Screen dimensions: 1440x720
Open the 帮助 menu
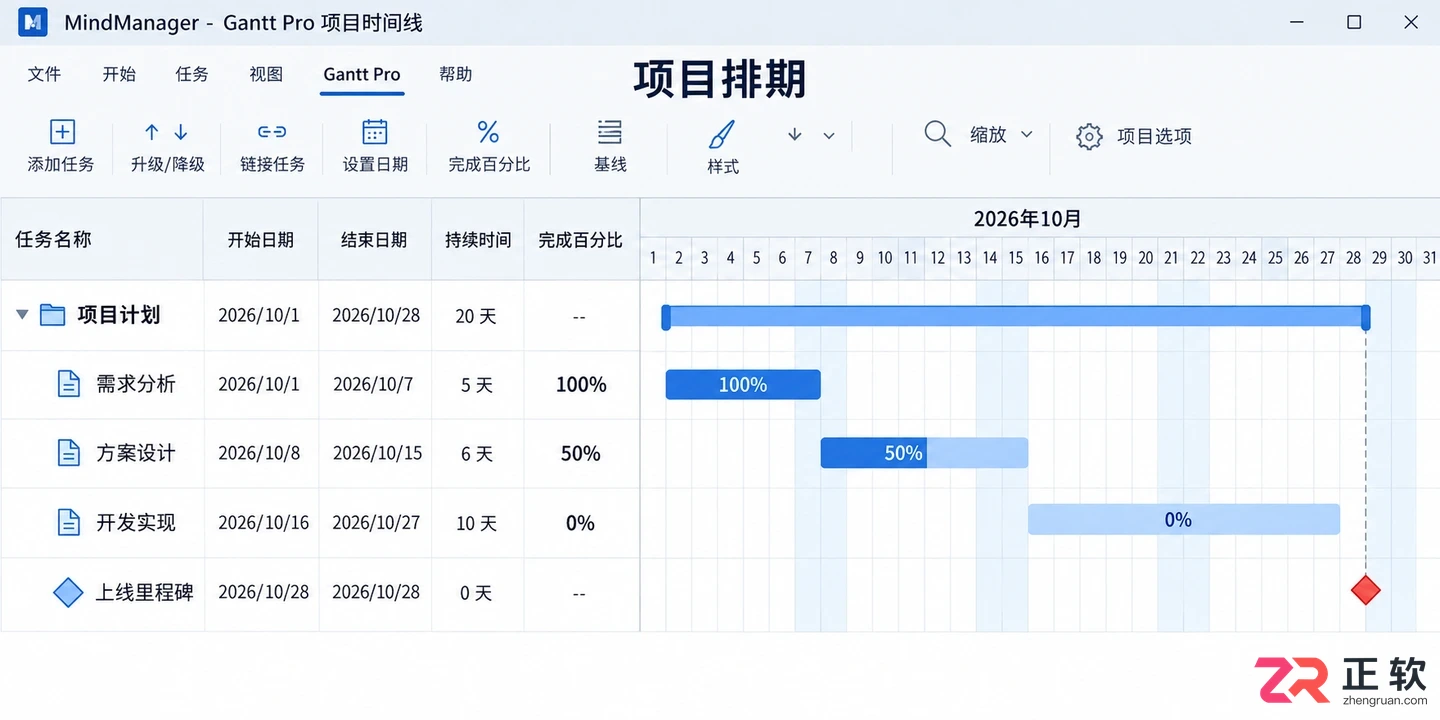click(456, 74)
